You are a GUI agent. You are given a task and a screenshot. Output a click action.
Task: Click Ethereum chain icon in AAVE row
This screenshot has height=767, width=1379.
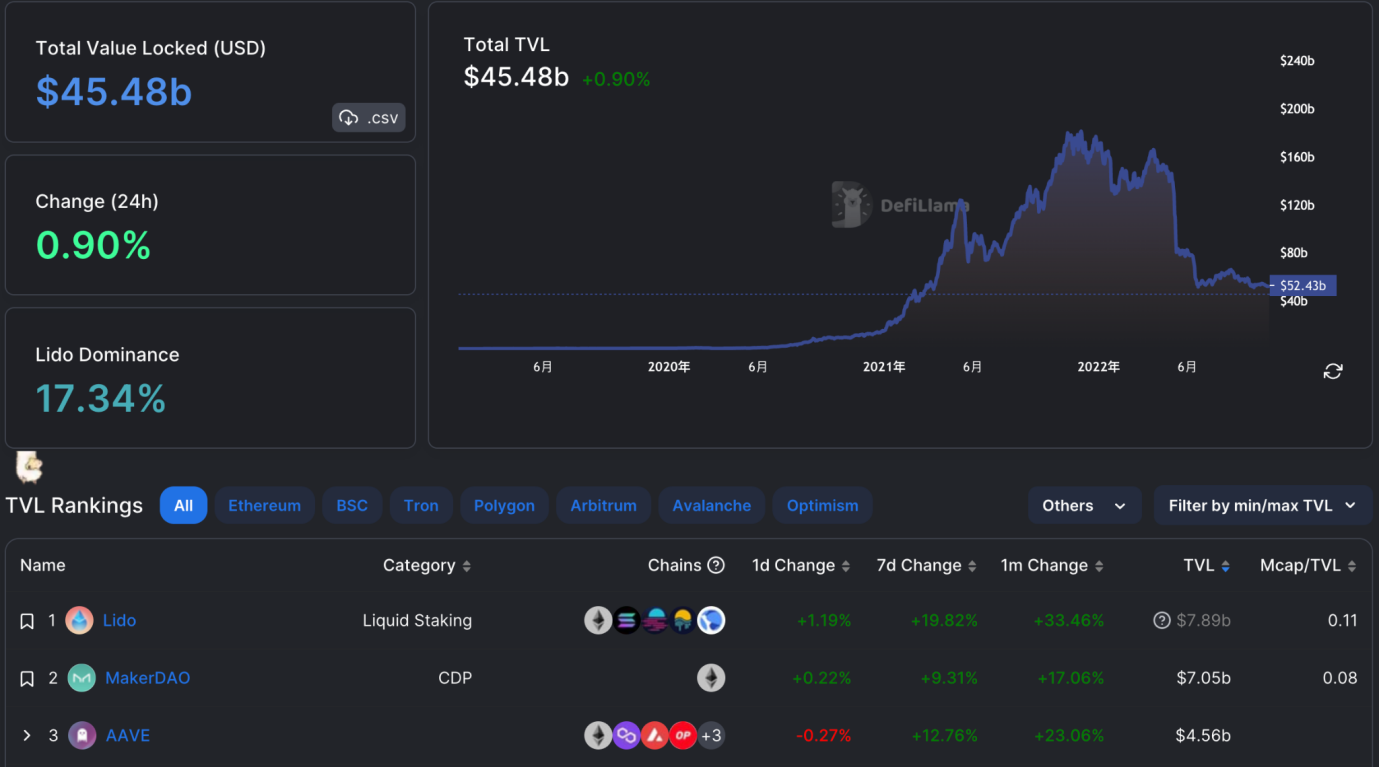[598, 736]
